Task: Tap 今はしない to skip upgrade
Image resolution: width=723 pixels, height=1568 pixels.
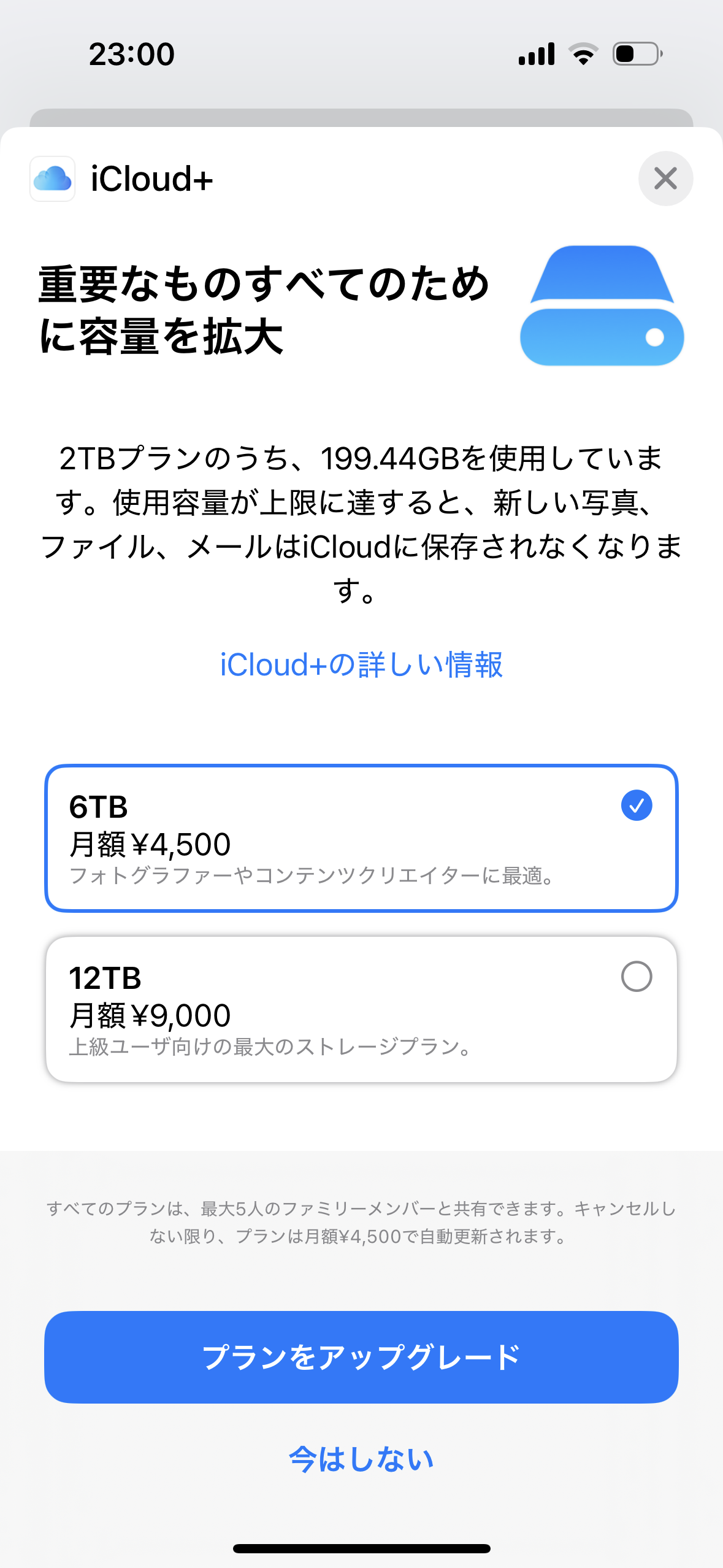Action: coord(361,1459)
